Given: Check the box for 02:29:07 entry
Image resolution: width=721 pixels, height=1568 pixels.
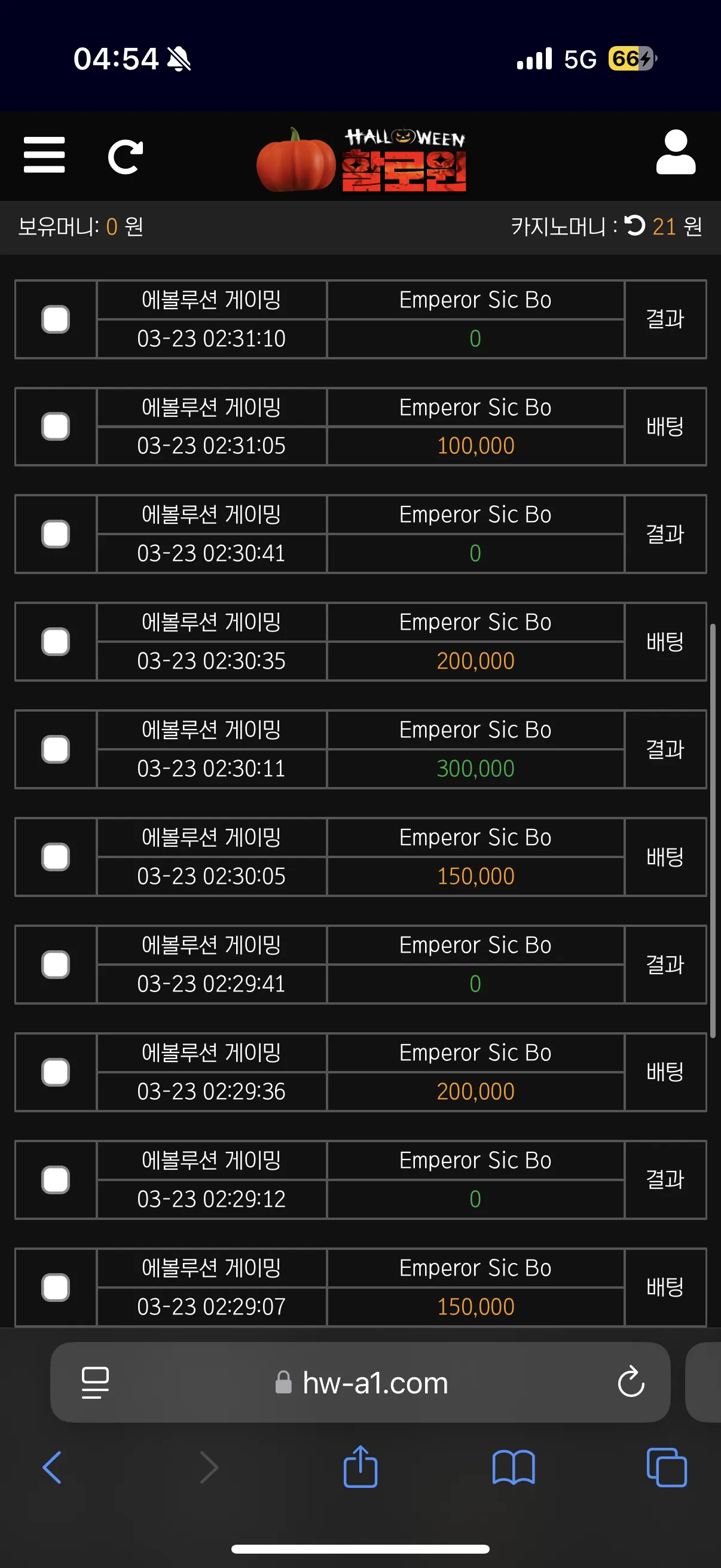Looking at the screenshot, I should click(x=56, y=1288).
